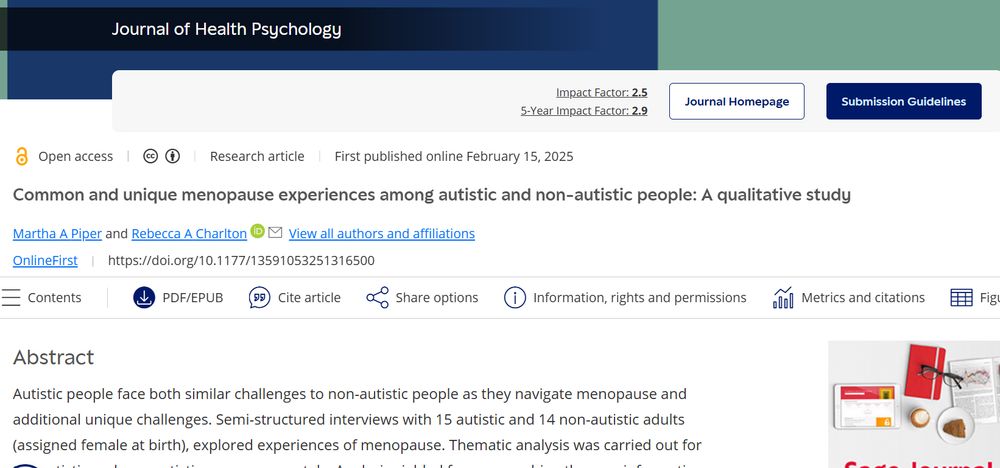Click the Abstract heading

point(54,357)
